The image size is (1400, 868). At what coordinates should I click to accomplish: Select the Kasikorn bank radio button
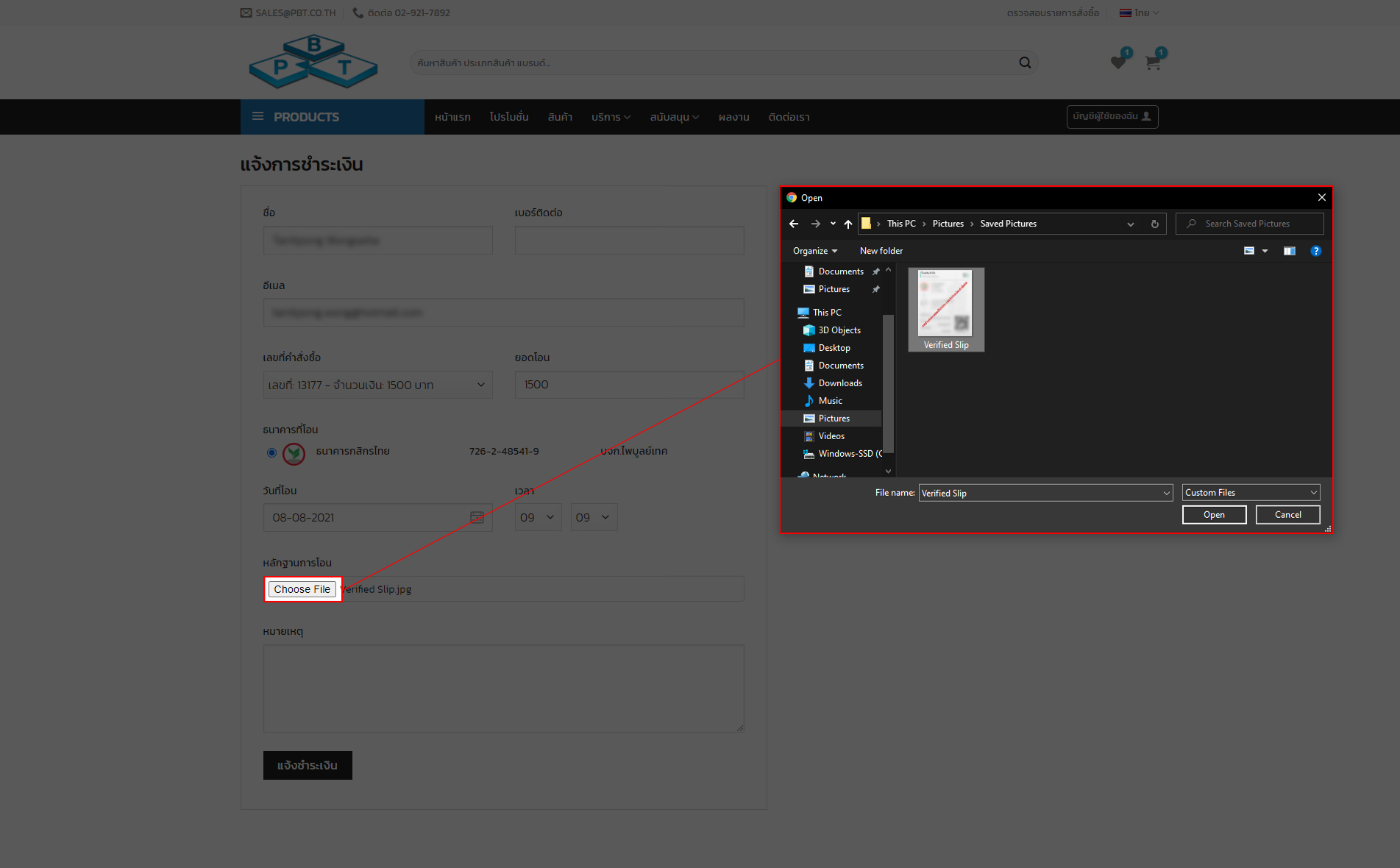[x=271, y=452]
